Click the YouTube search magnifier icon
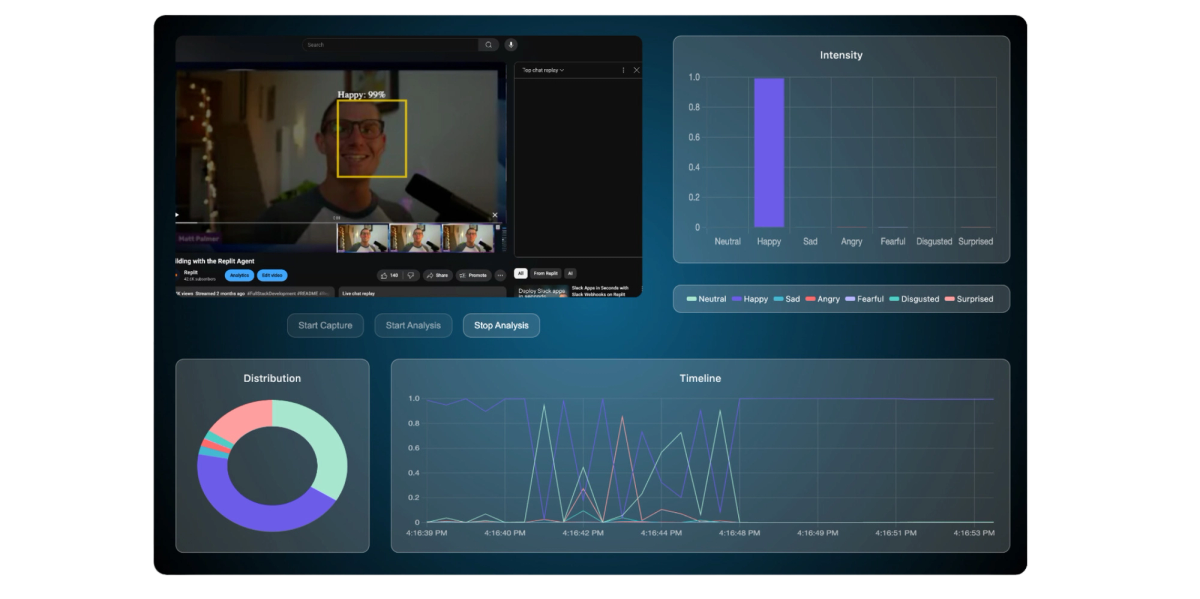The width and height of the screenshot is (1200, 599). pos(488,44)
